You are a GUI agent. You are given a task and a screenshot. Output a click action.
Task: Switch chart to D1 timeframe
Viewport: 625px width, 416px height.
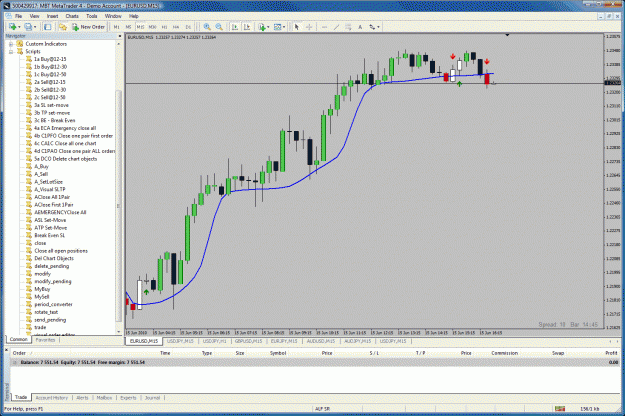click(188, 27)
